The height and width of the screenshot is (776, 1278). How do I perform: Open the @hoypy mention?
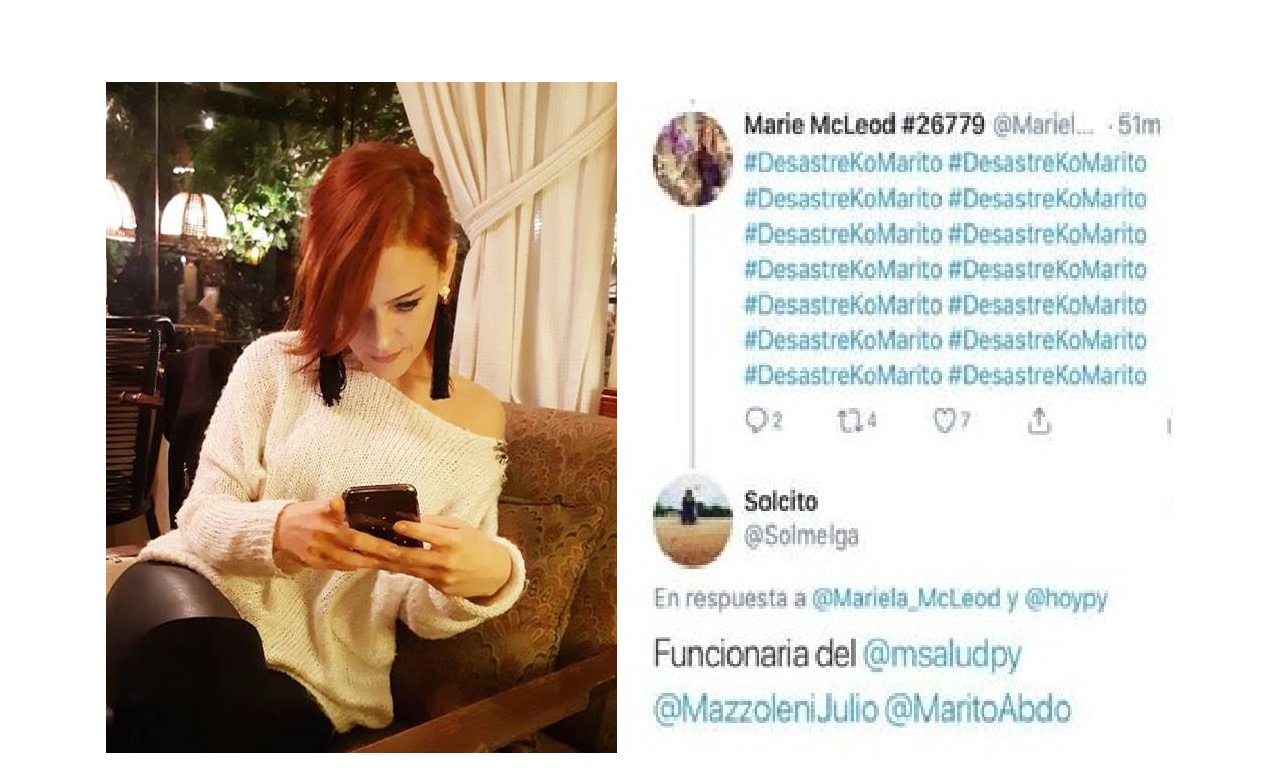[x=1066, y=599]
